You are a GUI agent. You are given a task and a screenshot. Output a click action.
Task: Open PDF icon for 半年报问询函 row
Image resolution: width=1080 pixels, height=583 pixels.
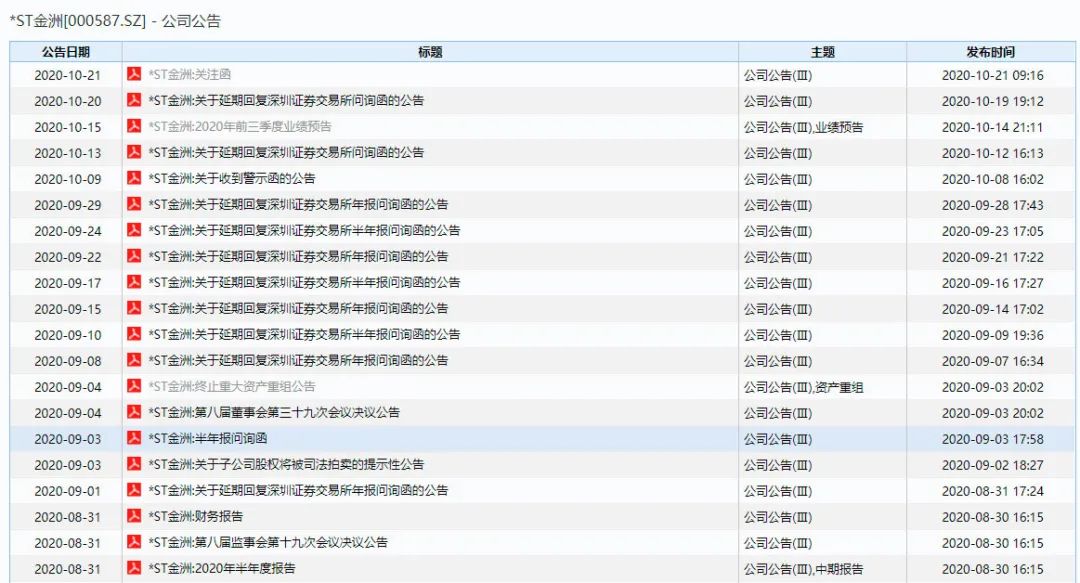[134, 438]
